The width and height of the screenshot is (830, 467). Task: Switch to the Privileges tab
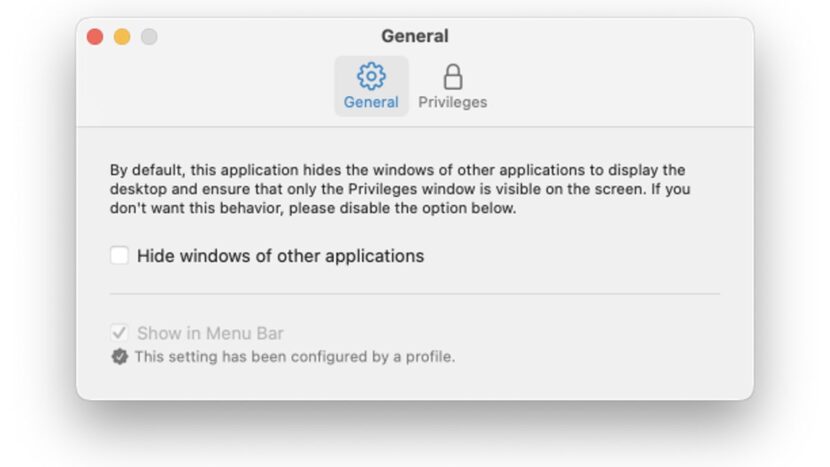453,102
